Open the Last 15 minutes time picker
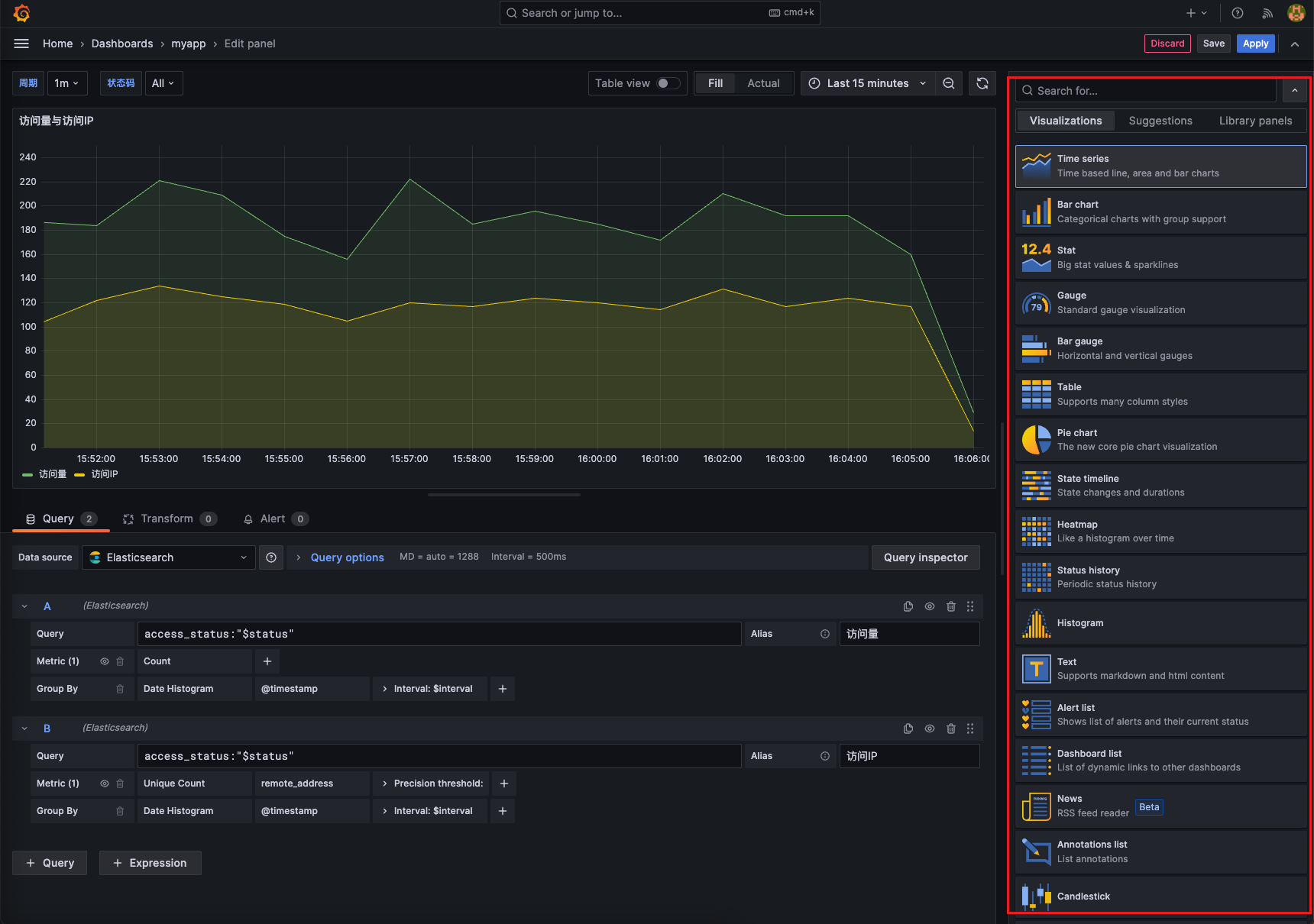The height and width of the screenshot is (924, 1314). coord(868,83)
